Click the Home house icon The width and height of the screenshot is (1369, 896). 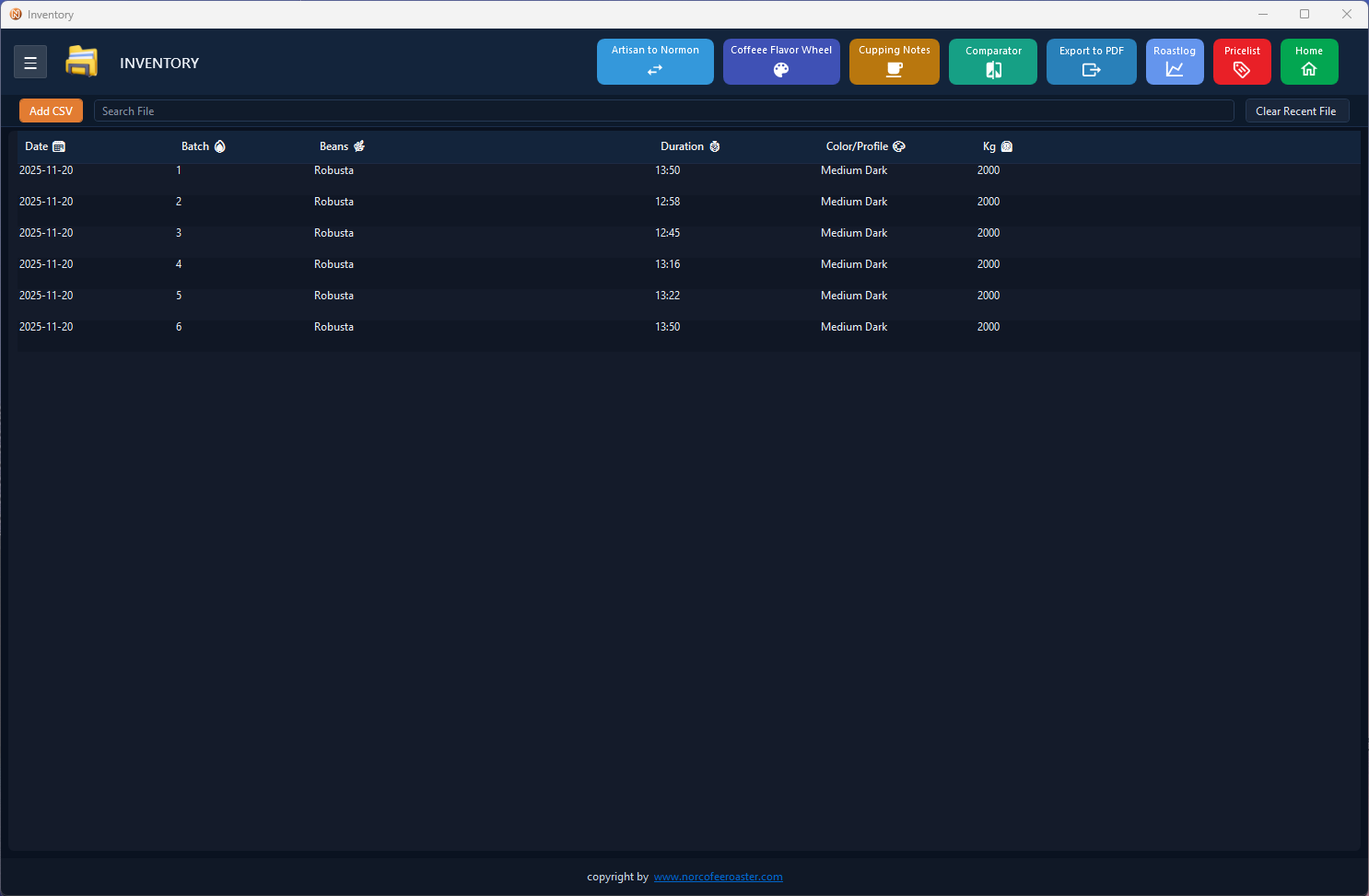tap(1309, 69)
